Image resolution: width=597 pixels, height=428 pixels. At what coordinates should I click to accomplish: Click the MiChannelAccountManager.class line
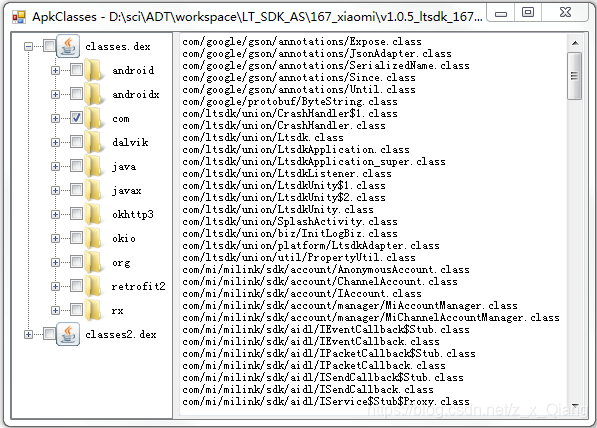click(x=371, y=317)
